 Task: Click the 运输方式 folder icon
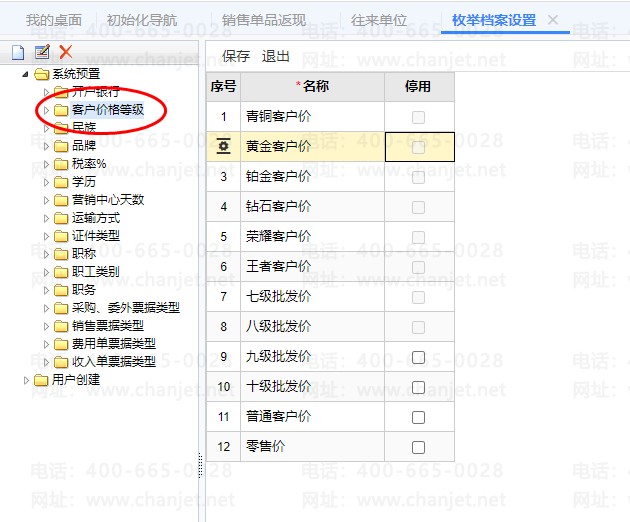(61, 218)
